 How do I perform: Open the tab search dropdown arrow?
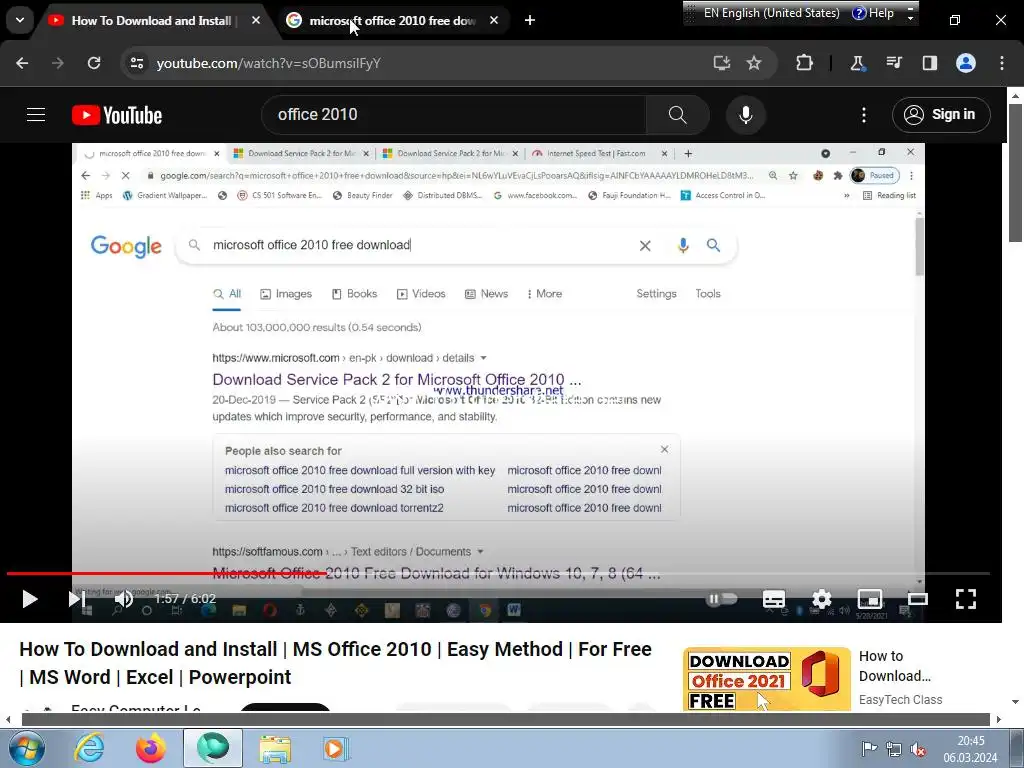tap(20, 20)
